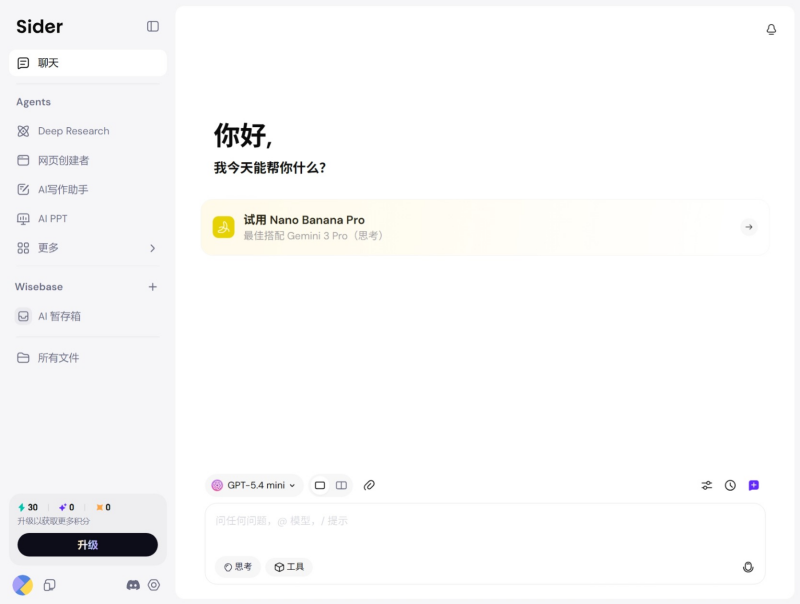View chat history clock icon
Screen dimensions: 800x604
[x=730, y=485]
